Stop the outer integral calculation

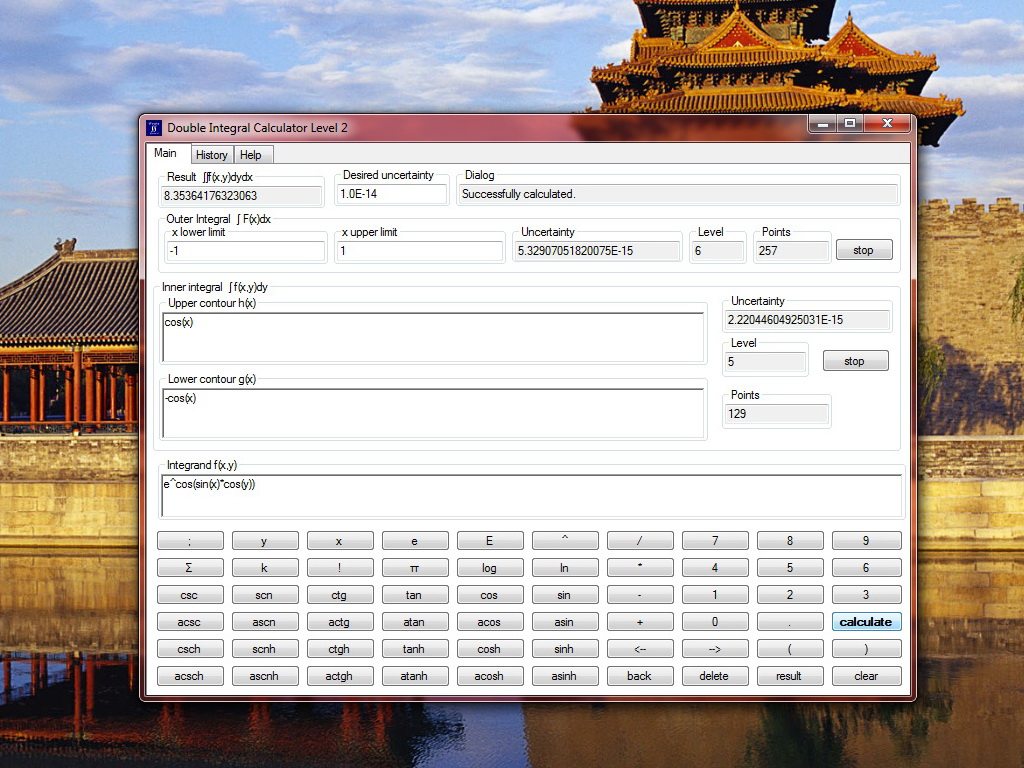[x=863, y=251]
